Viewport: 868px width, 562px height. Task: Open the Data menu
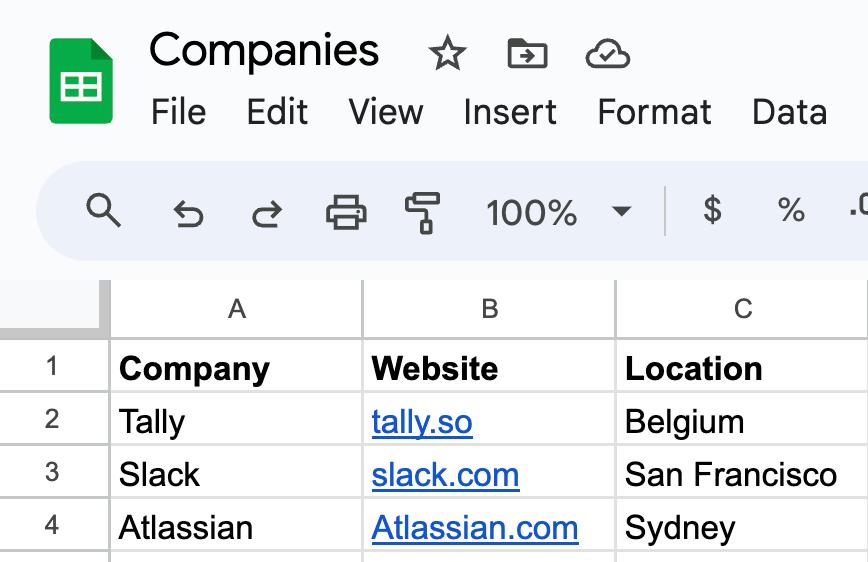789,112
